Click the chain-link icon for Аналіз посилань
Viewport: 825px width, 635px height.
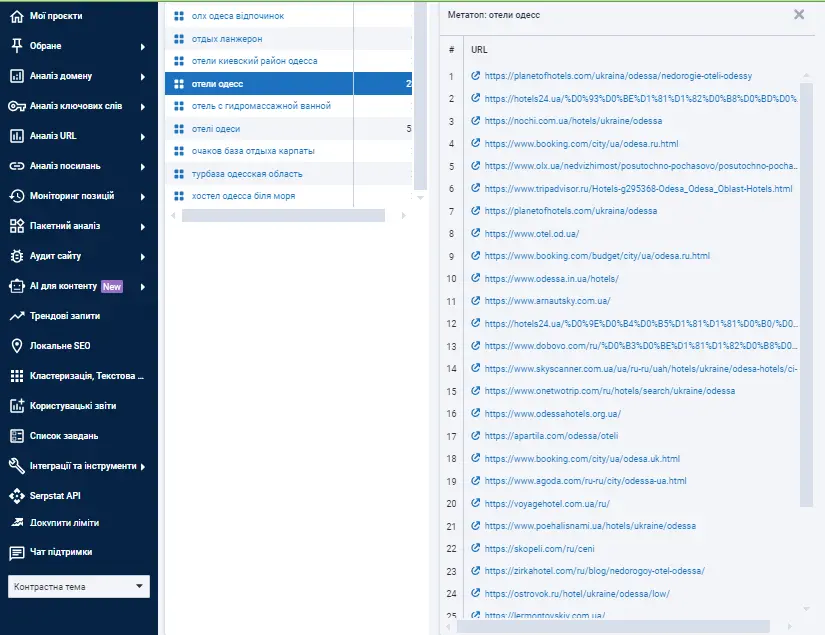[x=17, y=166]
